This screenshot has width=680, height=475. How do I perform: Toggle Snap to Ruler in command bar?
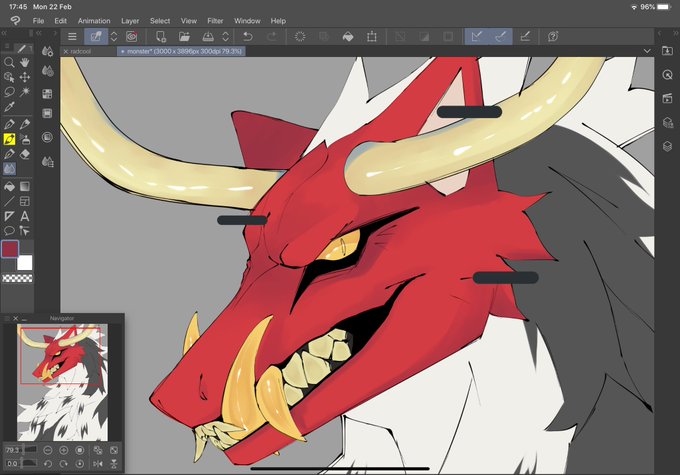coord(477,36)
